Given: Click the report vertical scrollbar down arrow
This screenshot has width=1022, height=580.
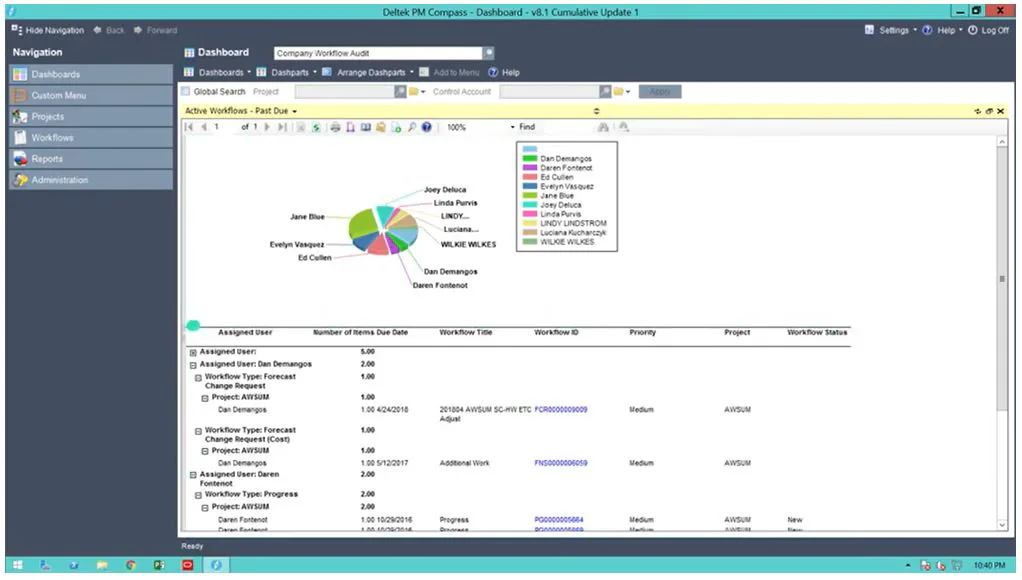Looking at the screenshot, I should pyautogui.click(x=1002, y=525).
